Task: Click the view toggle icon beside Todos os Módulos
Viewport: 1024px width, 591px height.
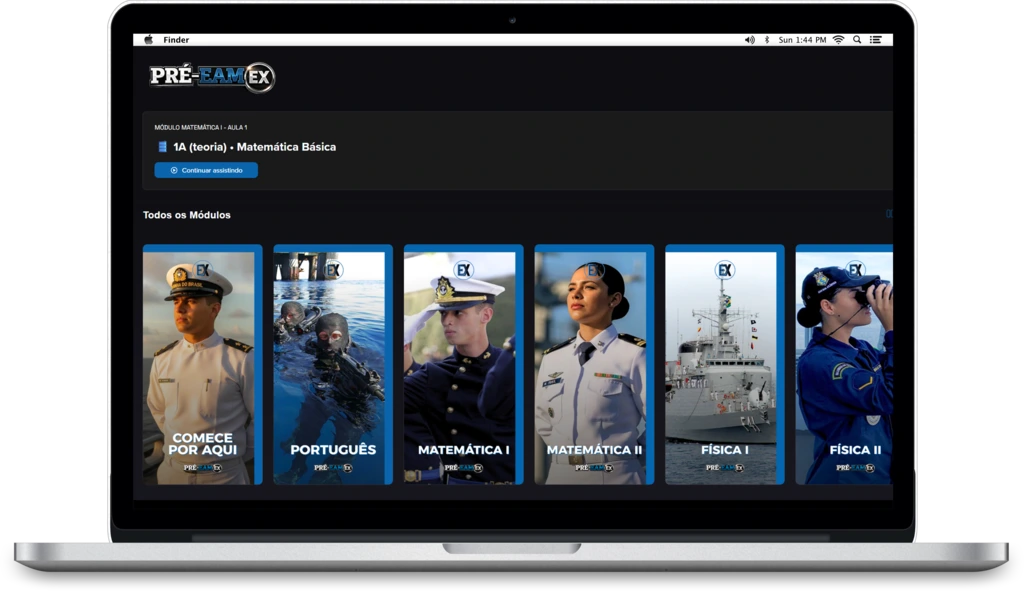Action: (x=888, y=214)
